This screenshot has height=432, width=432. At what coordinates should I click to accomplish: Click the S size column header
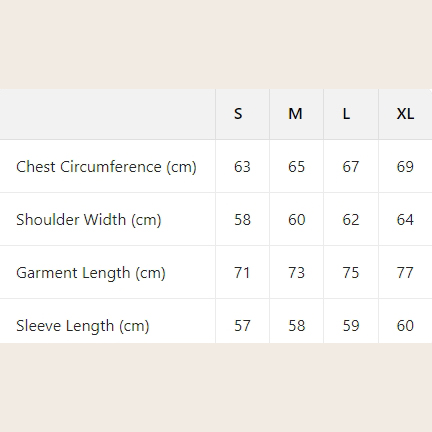[238, 114]
